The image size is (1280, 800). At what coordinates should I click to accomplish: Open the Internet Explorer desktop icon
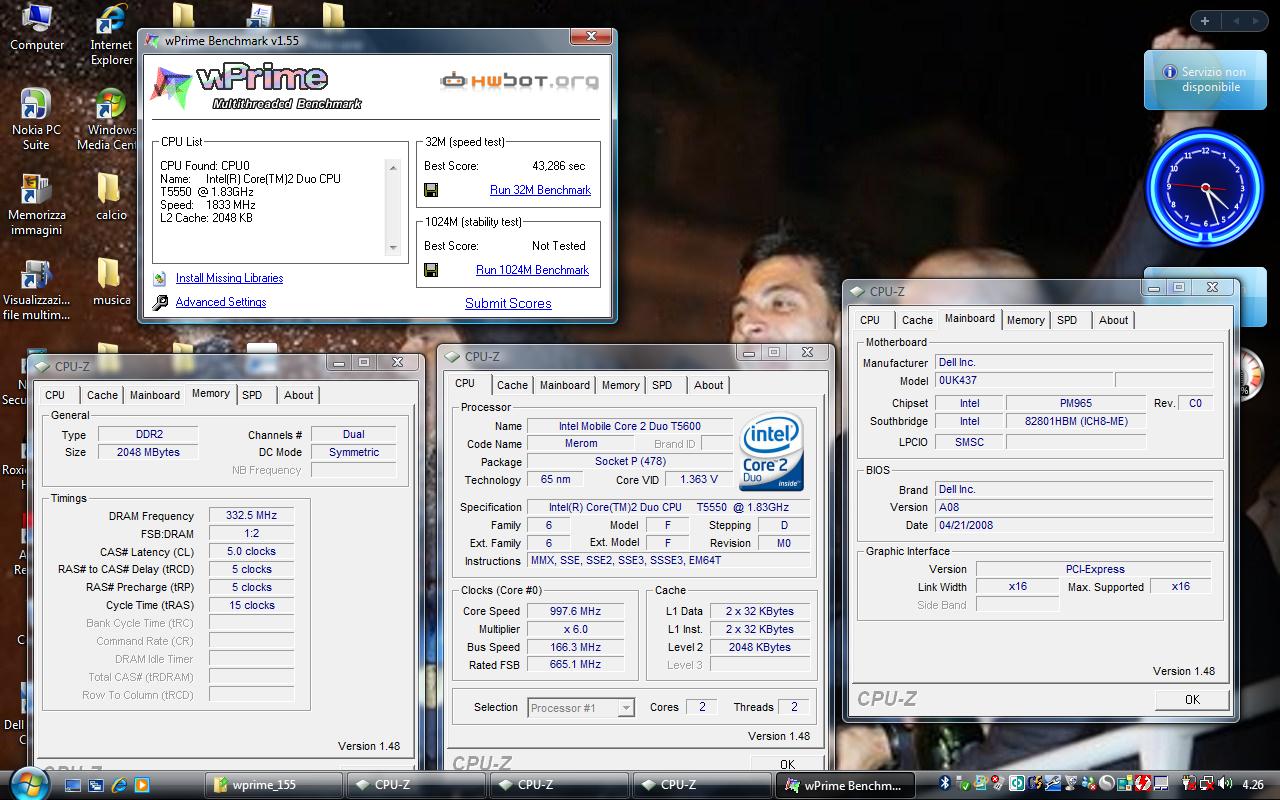111,35
